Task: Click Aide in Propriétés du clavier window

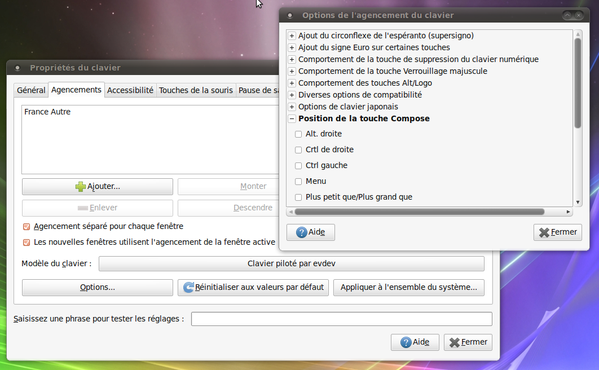Action: point(415,342)
